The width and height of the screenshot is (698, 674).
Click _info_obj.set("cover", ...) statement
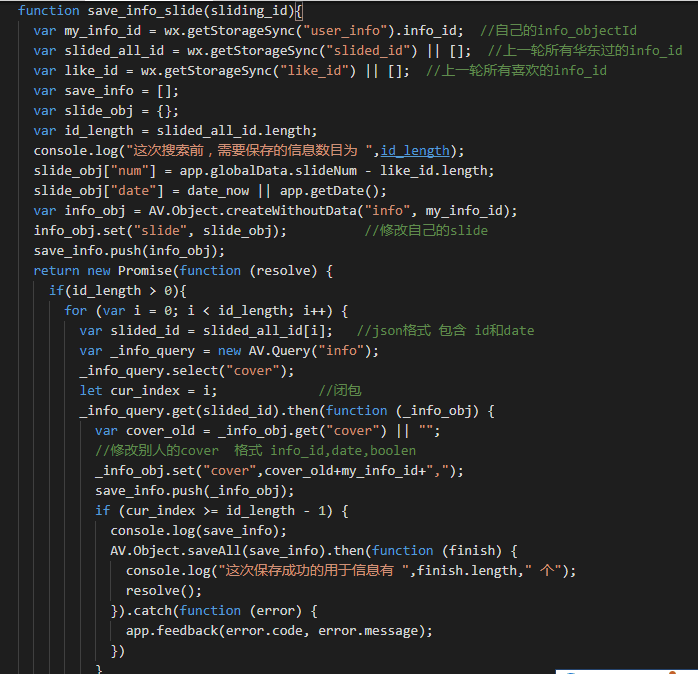[x=279, y=471]
